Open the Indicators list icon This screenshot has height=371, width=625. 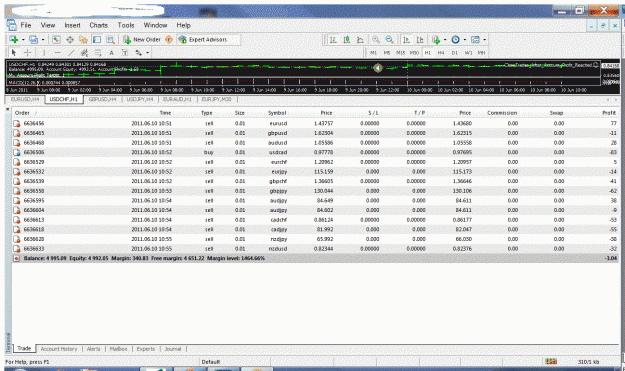(x=436, y=39)
